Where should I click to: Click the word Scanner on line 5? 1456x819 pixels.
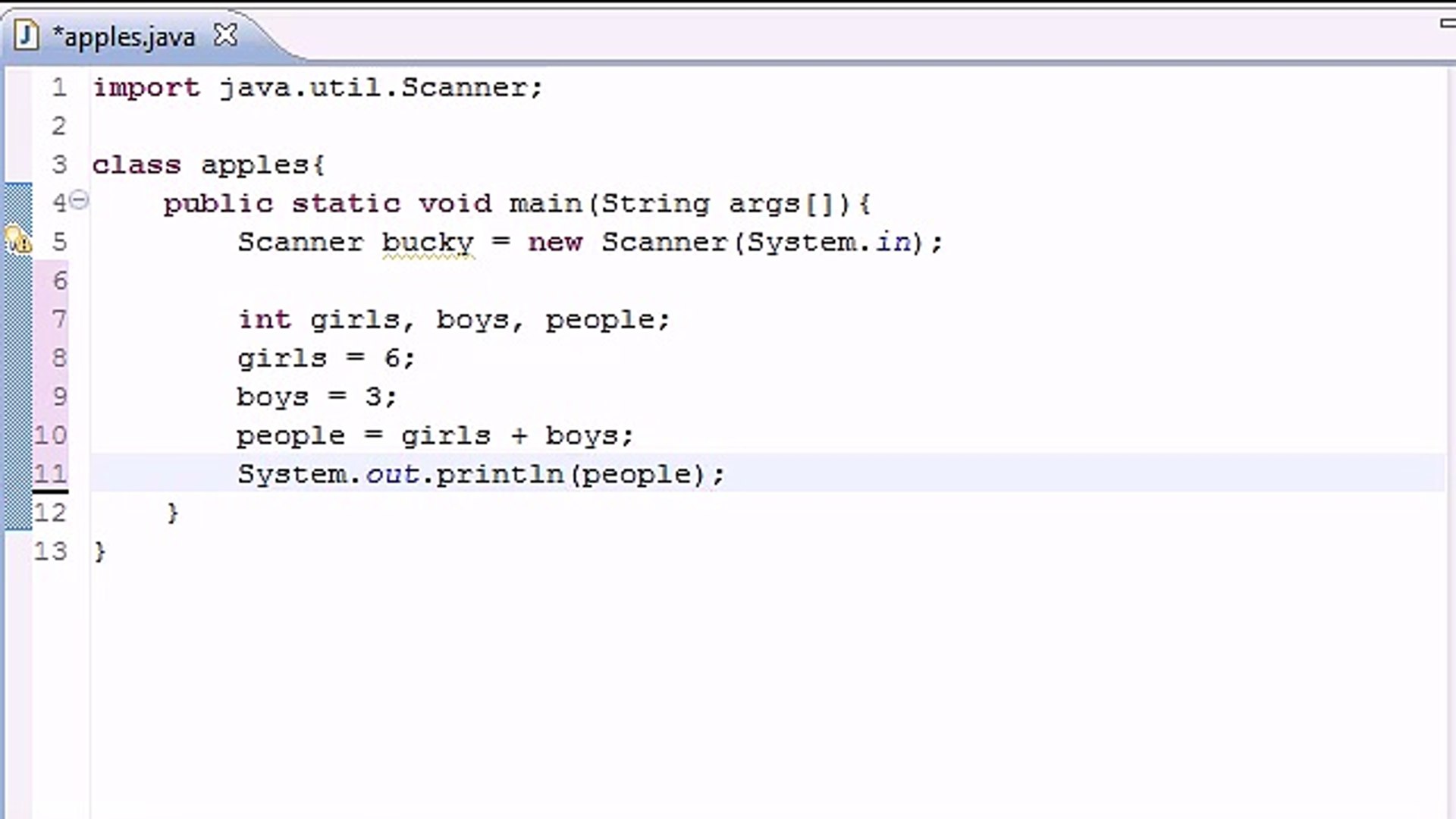click(x=301, y=241)
